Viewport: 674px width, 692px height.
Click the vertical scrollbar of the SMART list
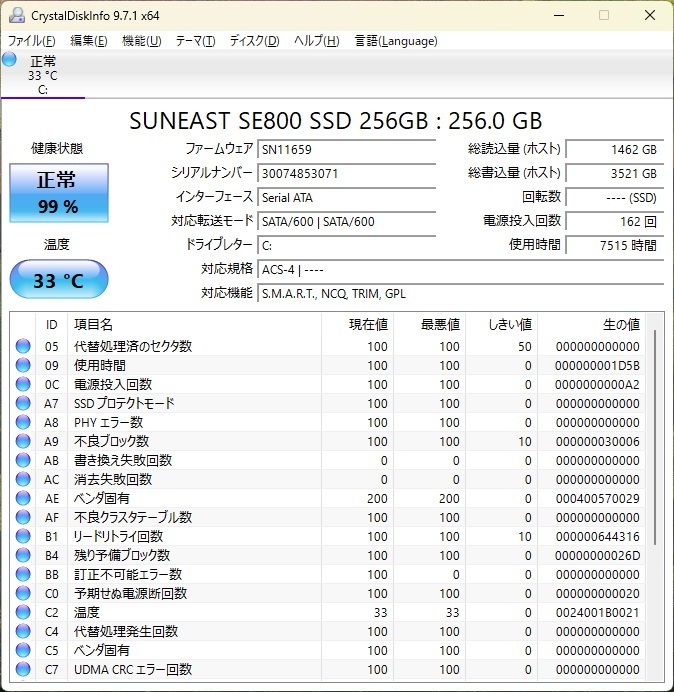pos(656,440)
